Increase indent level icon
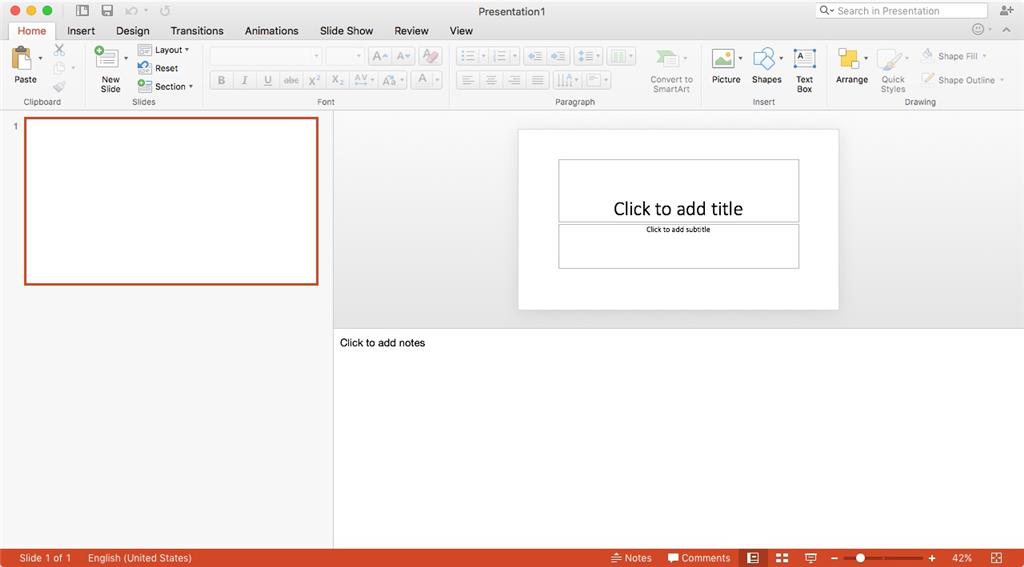 click(558, 56)
